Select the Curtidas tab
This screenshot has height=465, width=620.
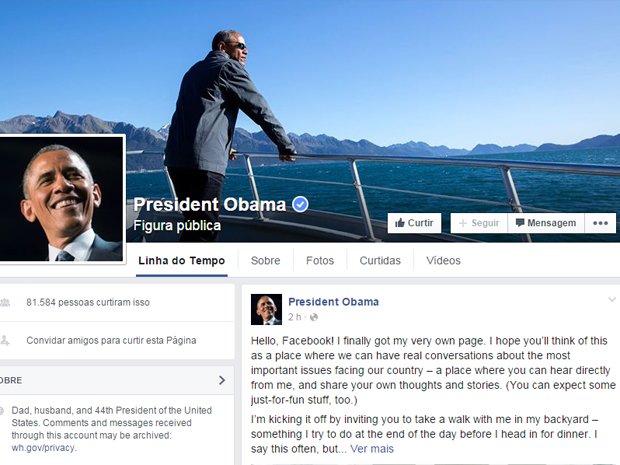pos(380,261)
